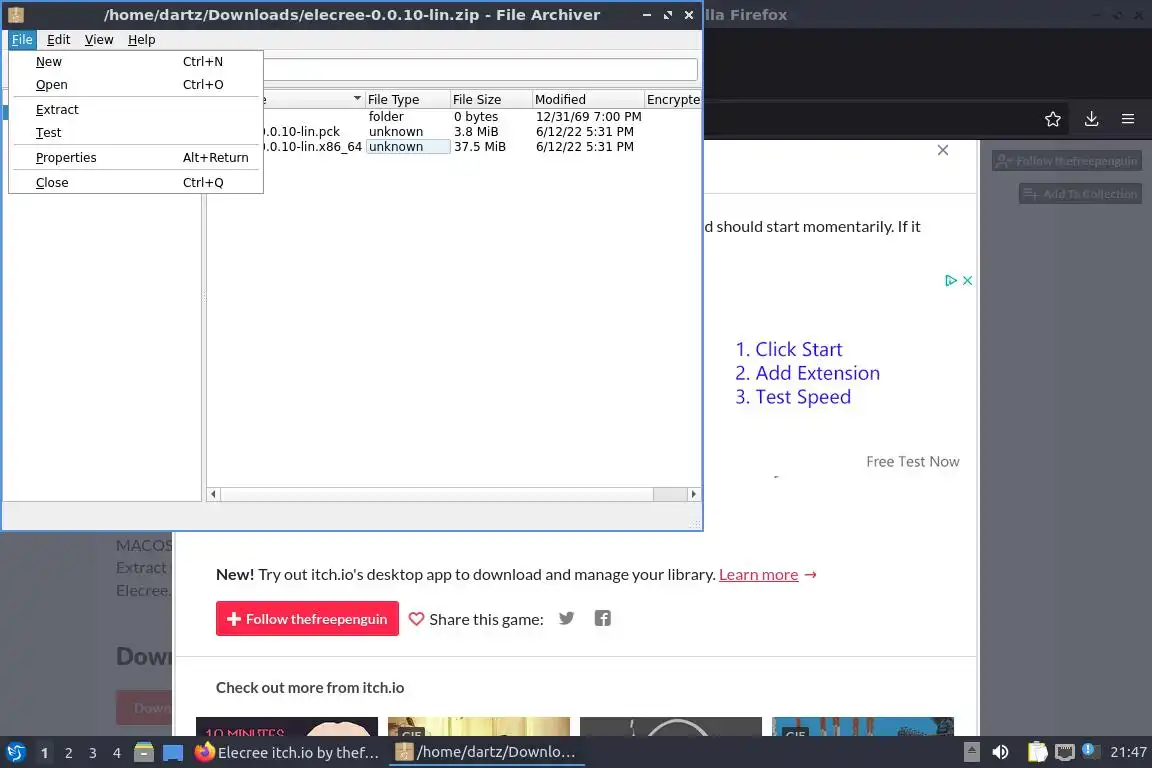Click the archive location text field
This screenshot has width=1152, height=768.
(480, 69)
